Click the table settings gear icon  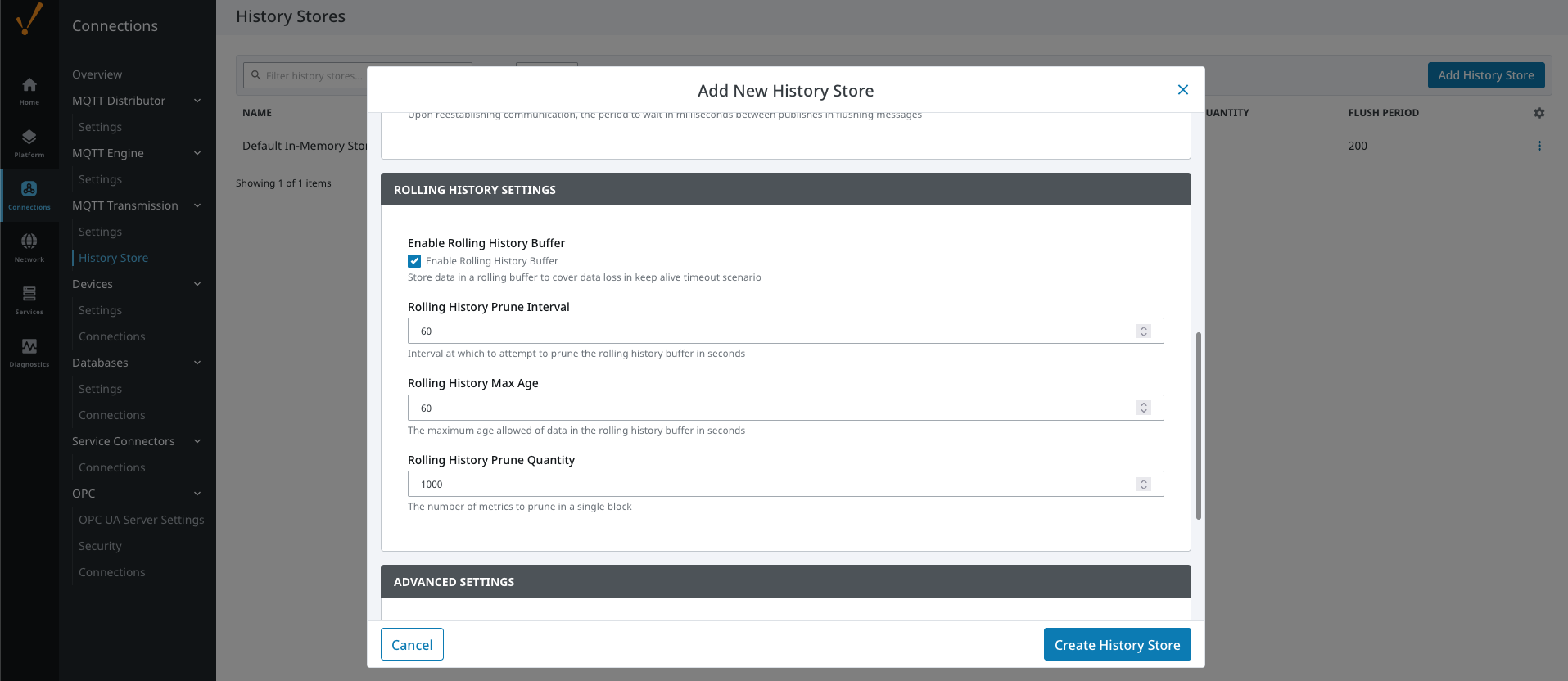tap(1539, 113)
